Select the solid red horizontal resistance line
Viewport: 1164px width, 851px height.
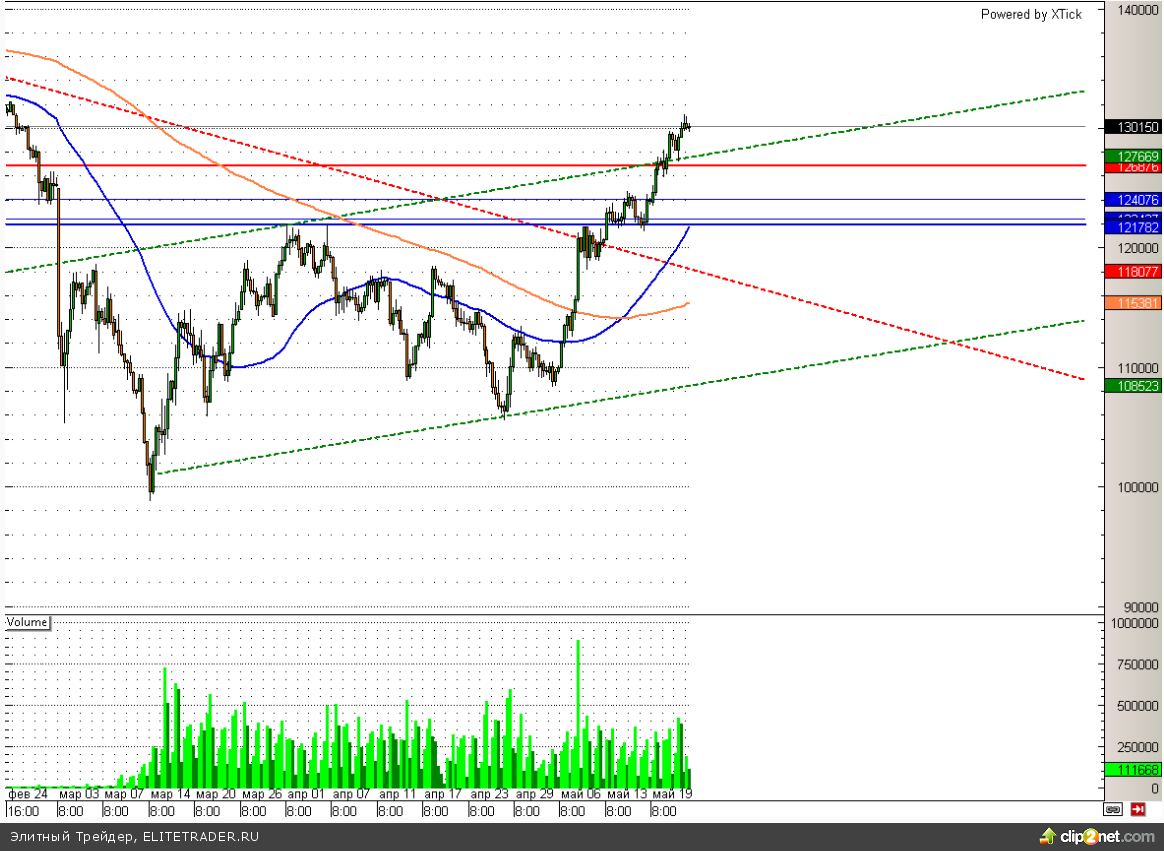pos(546,166)
